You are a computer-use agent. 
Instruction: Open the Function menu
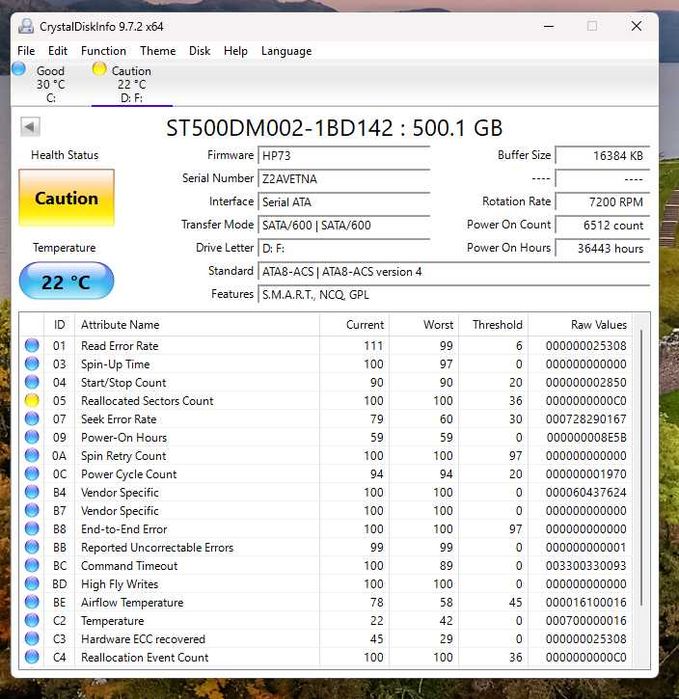(x=103, y=51)
